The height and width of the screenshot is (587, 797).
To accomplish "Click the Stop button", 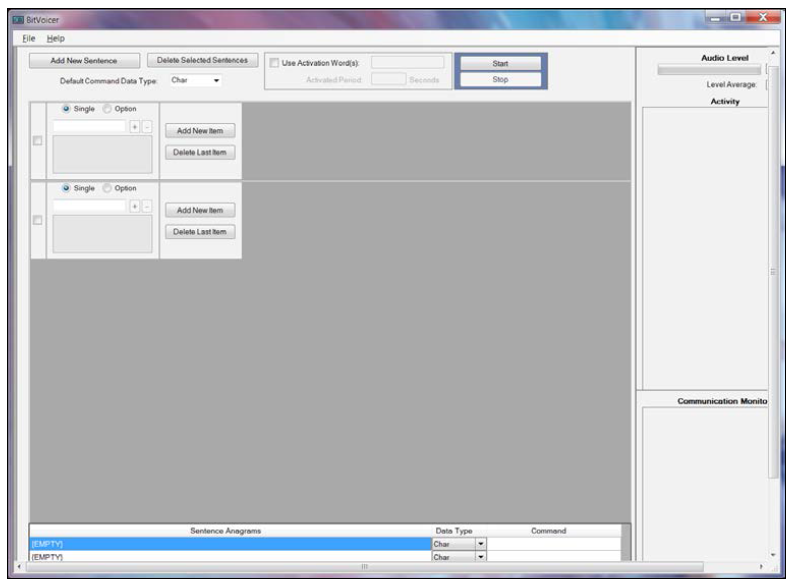I will click(x=501, y=79).
